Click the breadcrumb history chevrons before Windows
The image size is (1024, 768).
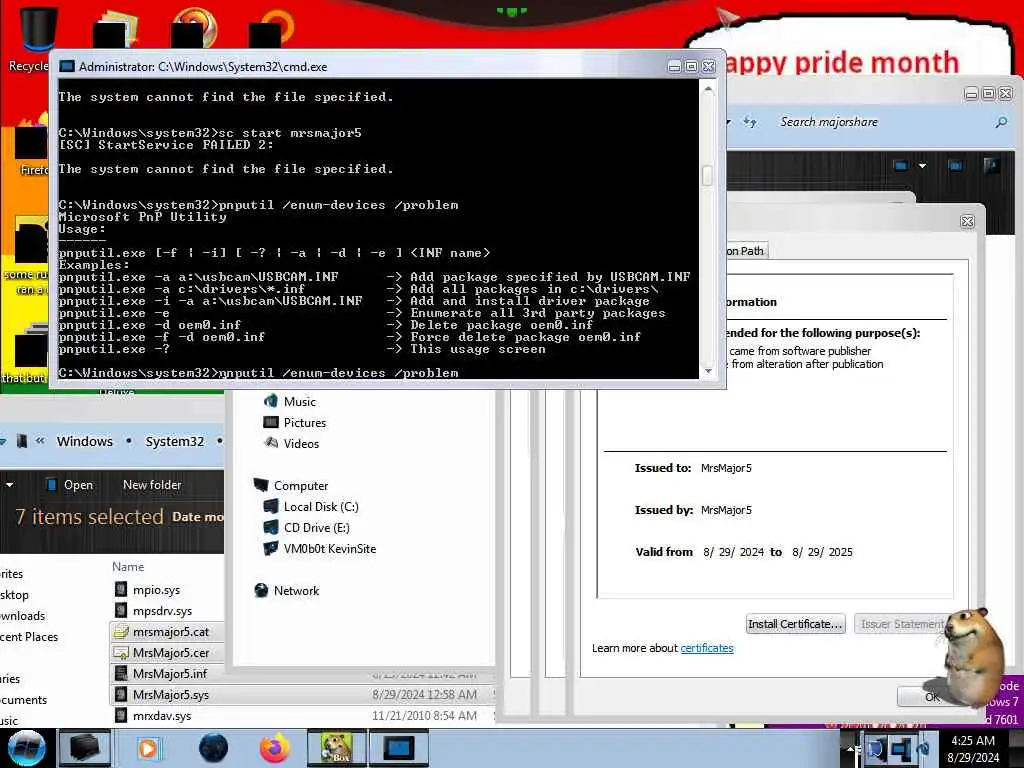click(x=40, y=441)
